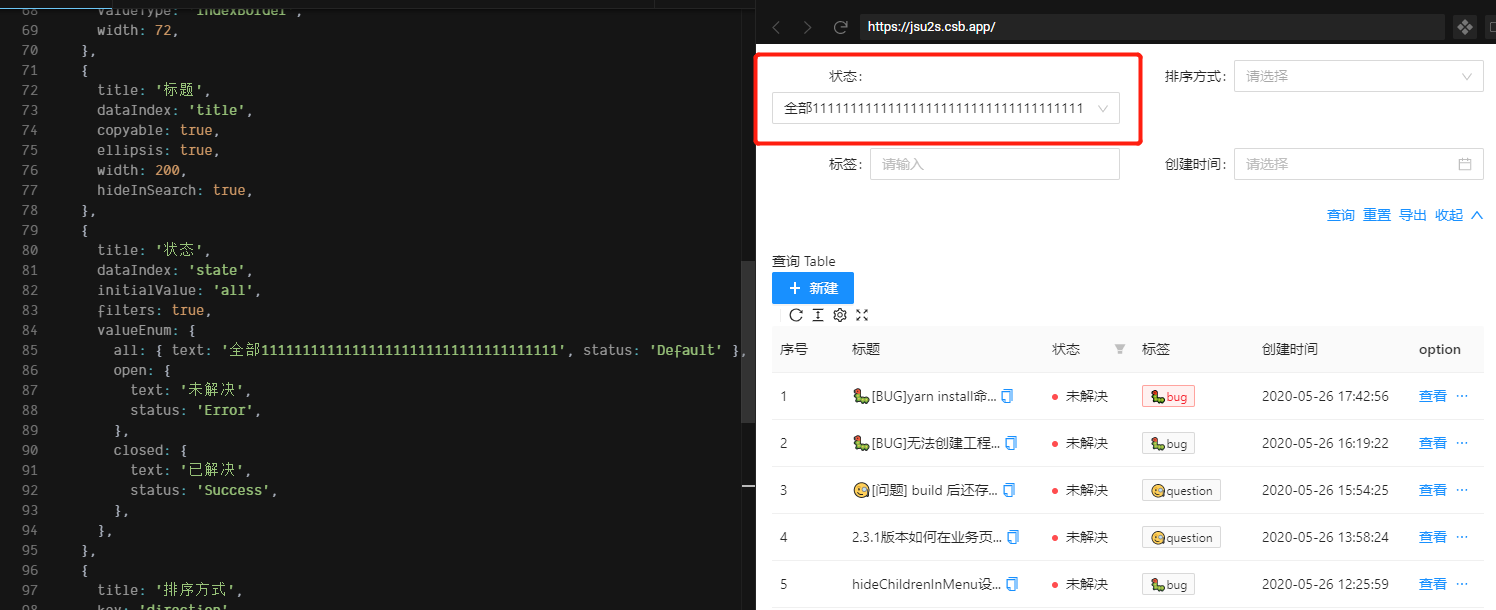1496x610 pixels.
Task: Click calendar icon in 创建时间 field
Action: 1465,164
